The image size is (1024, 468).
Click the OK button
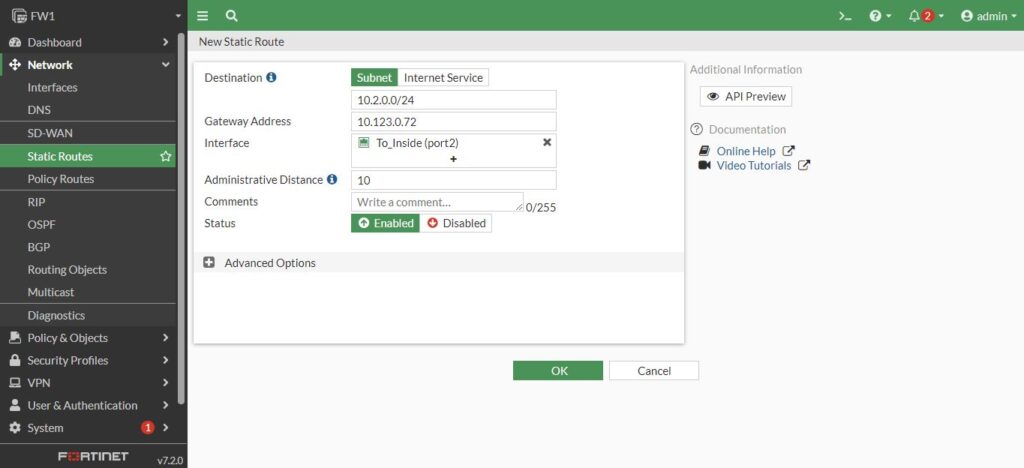point(558,371)
